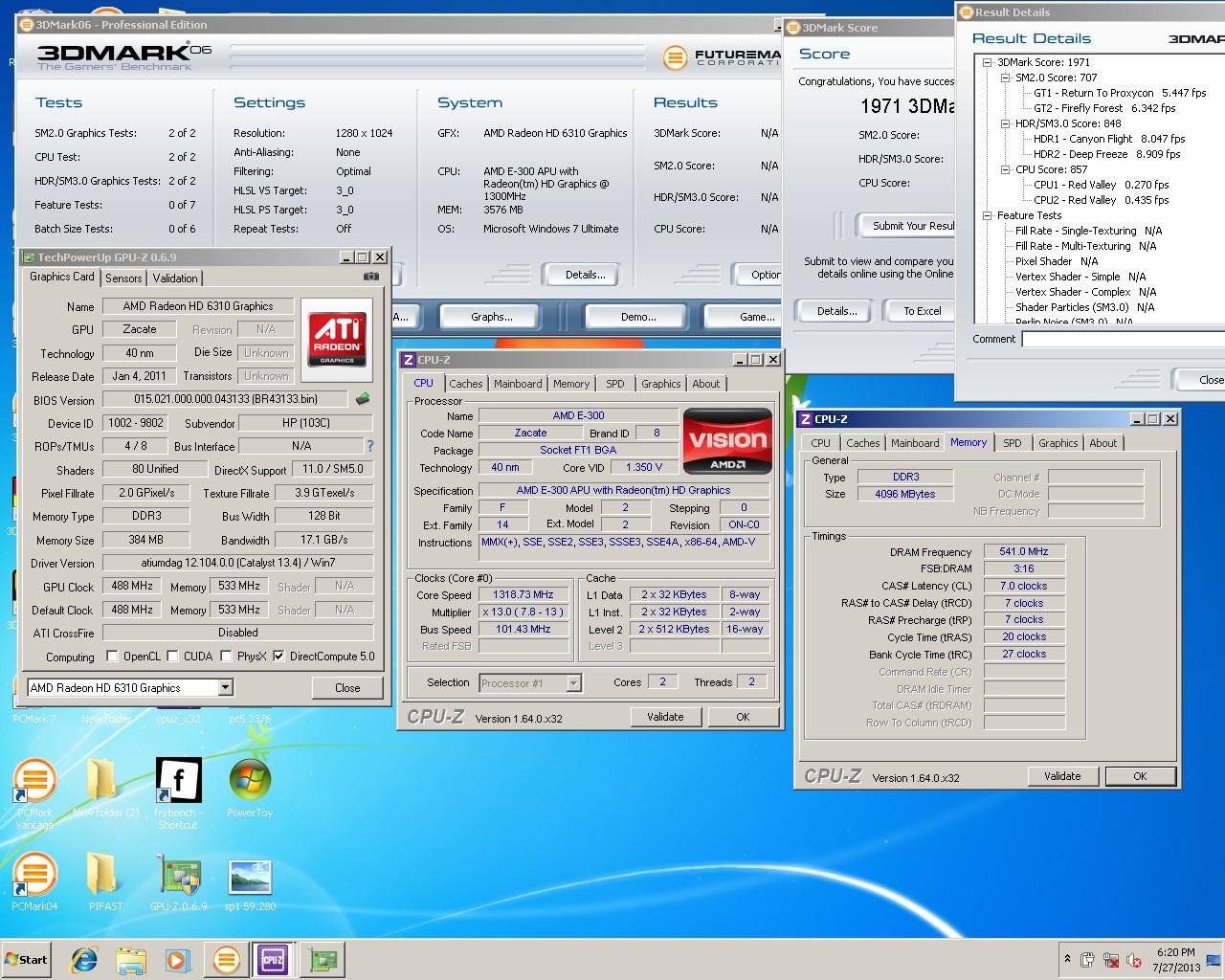The image size is (1225, 980).
Task: Open Mainboard tab in CPU-Z processor window
Action: point(518,384)
